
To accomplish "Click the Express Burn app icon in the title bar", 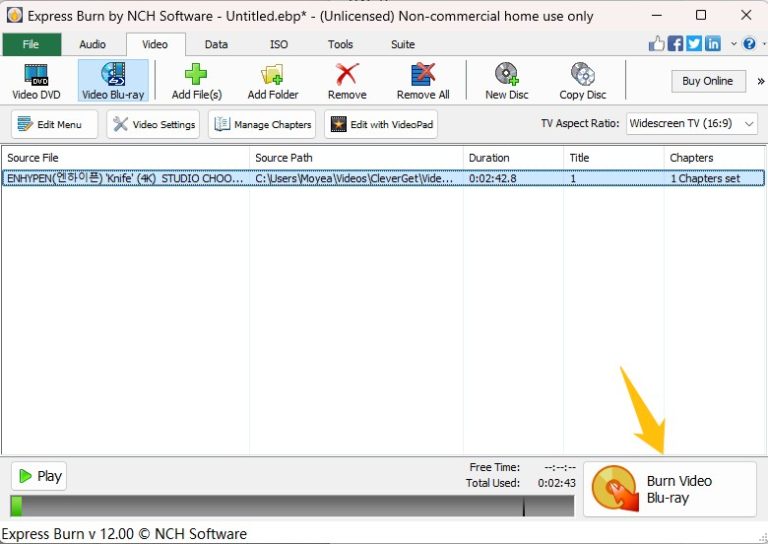I will 14,15.
